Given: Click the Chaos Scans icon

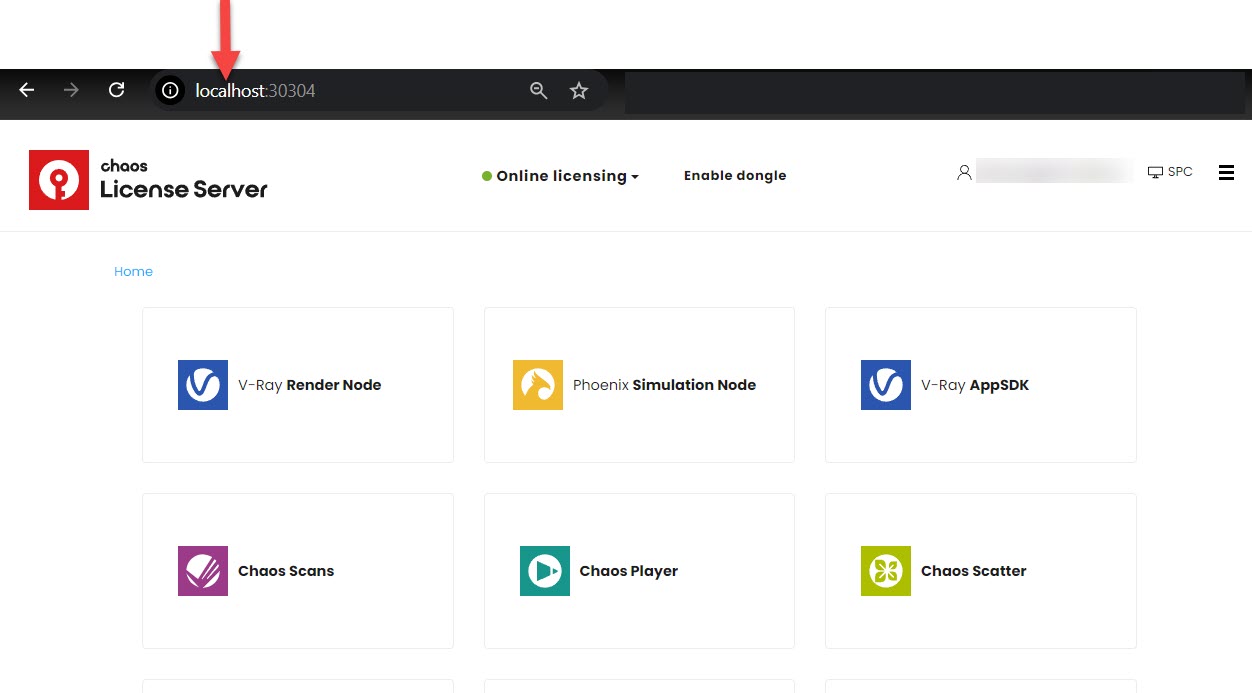Looking at the screenshot, I should pos(203,571).
